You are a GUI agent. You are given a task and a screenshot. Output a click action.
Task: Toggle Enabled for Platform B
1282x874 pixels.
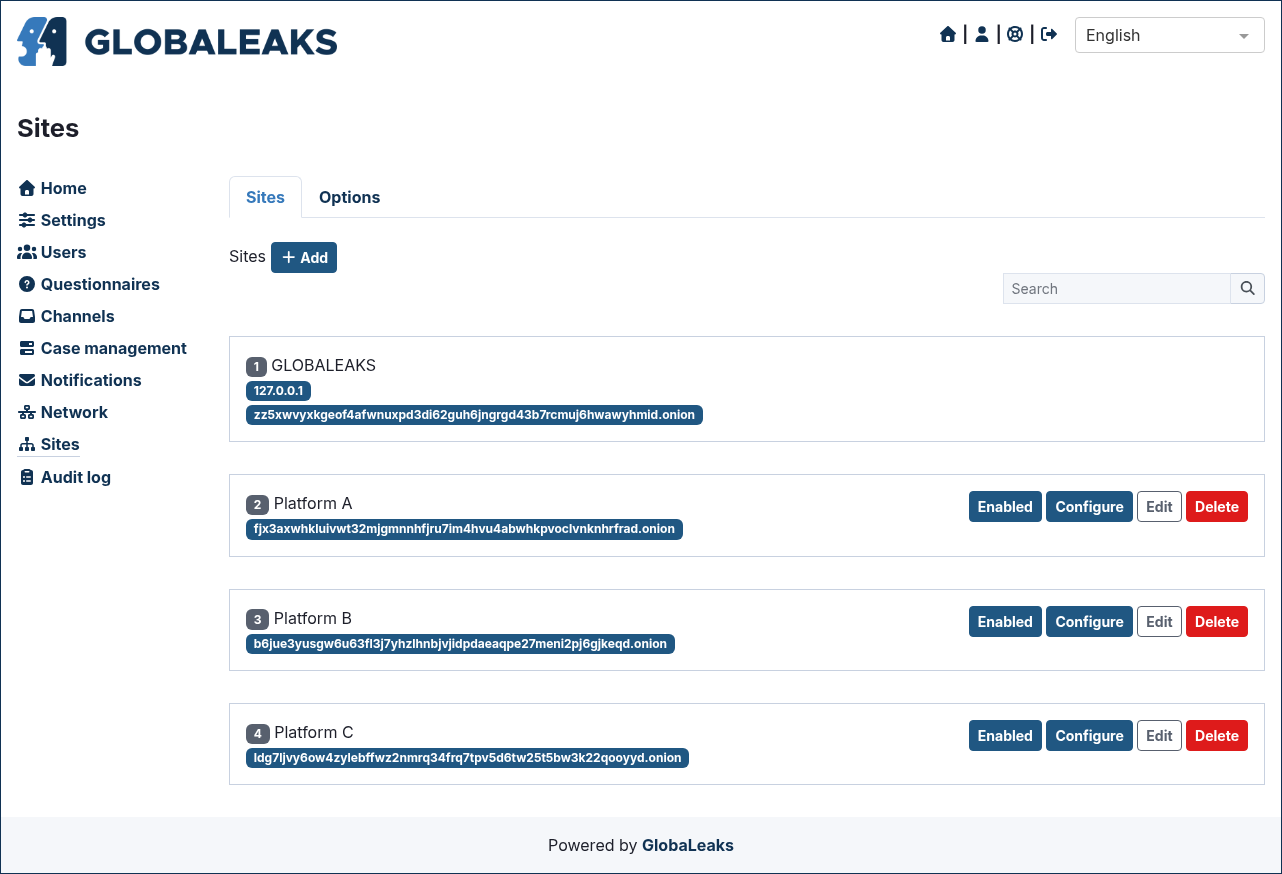(1005, 621)
